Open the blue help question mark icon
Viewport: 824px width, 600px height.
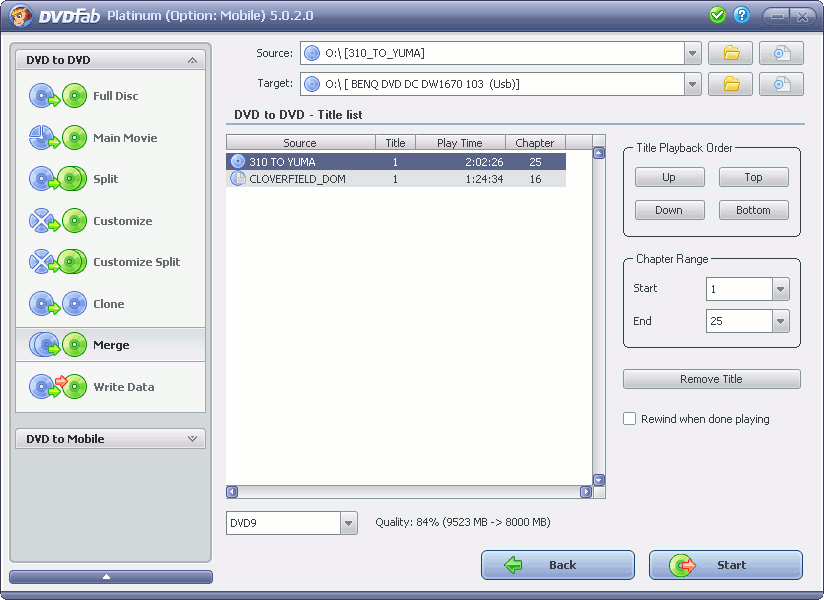741,15
